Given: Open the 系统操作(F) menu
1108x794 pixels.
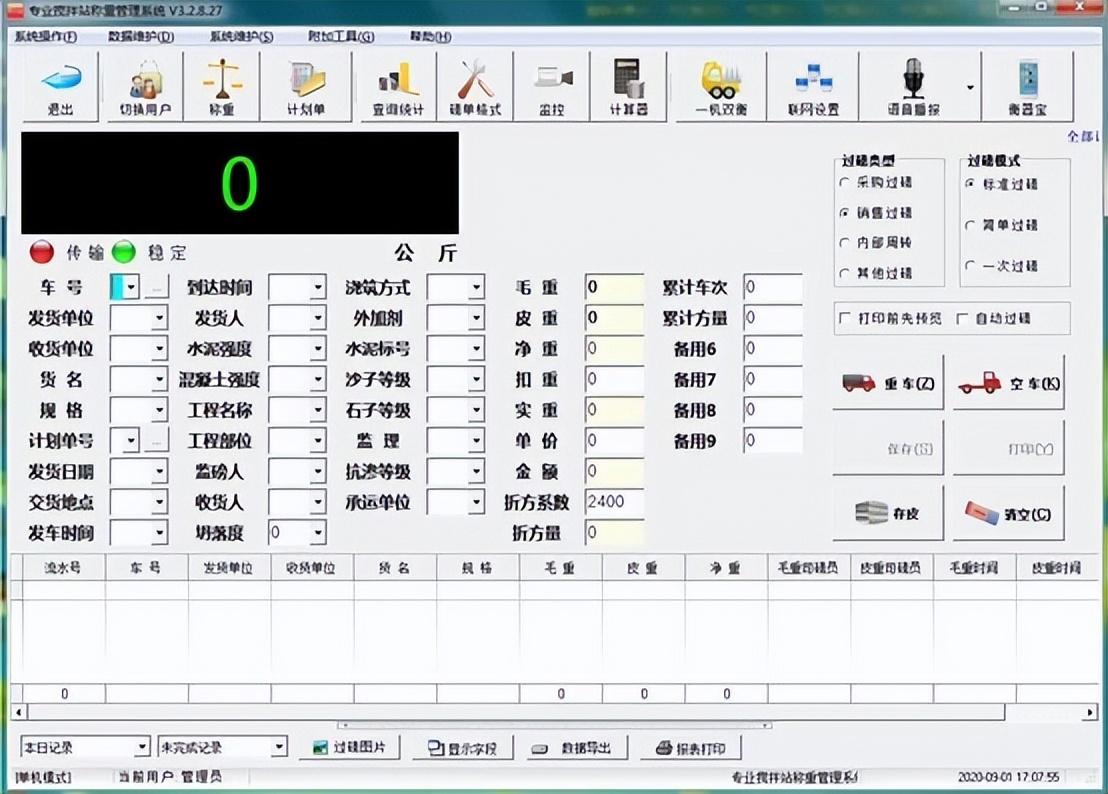Looking at the screenshot, I should (46, 36).
